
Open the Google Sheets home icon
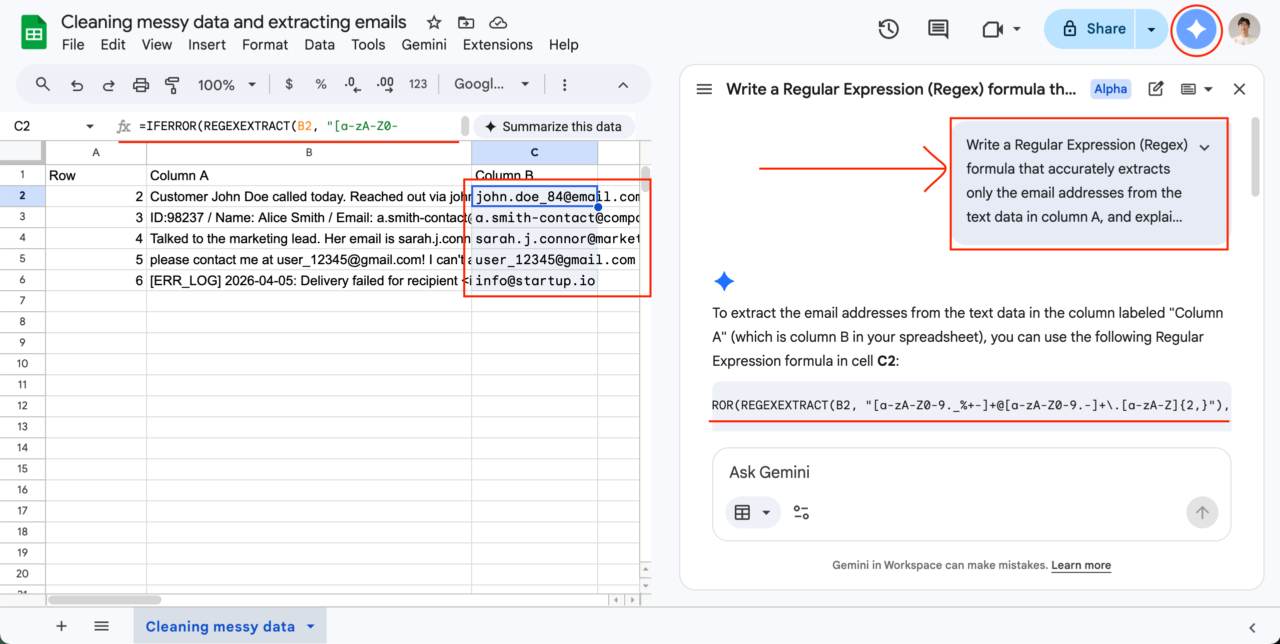pos(34,32)
